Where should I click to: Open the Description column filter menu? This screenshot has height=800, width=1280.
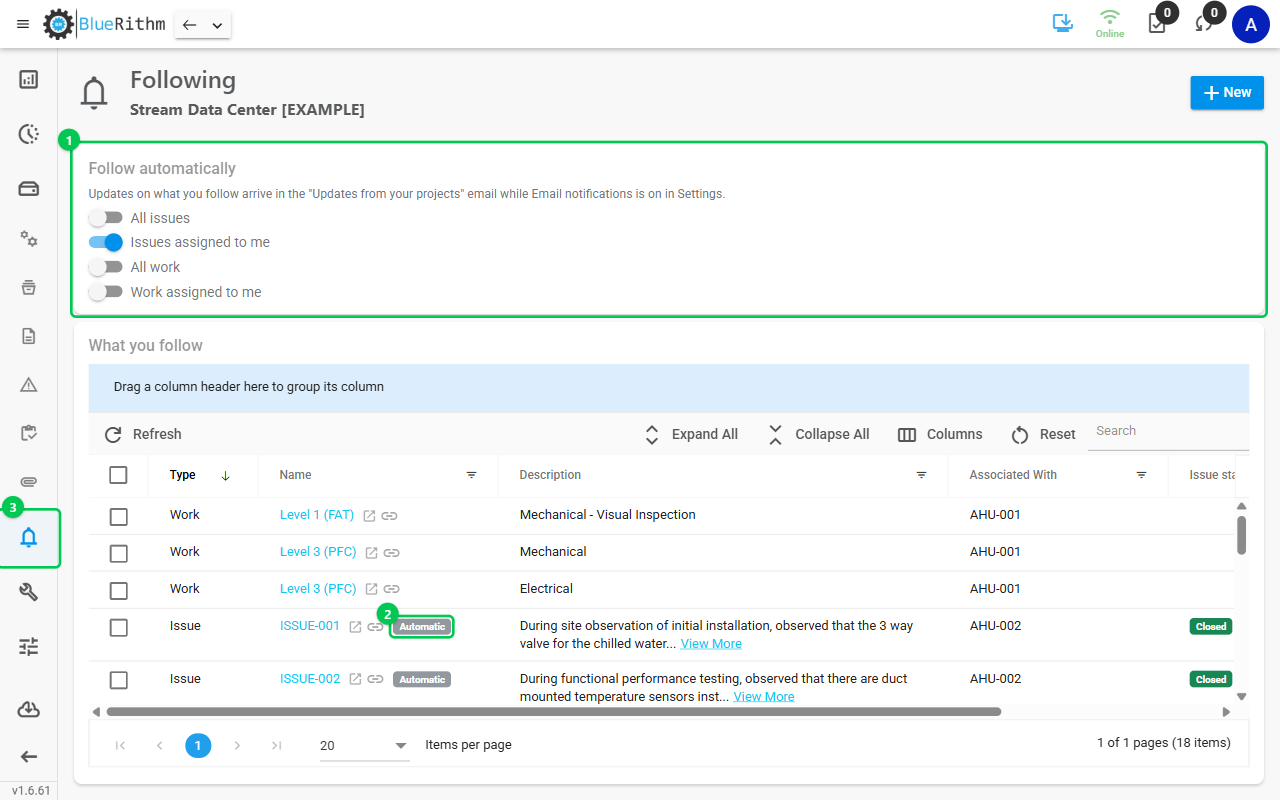tap(922, 475)
